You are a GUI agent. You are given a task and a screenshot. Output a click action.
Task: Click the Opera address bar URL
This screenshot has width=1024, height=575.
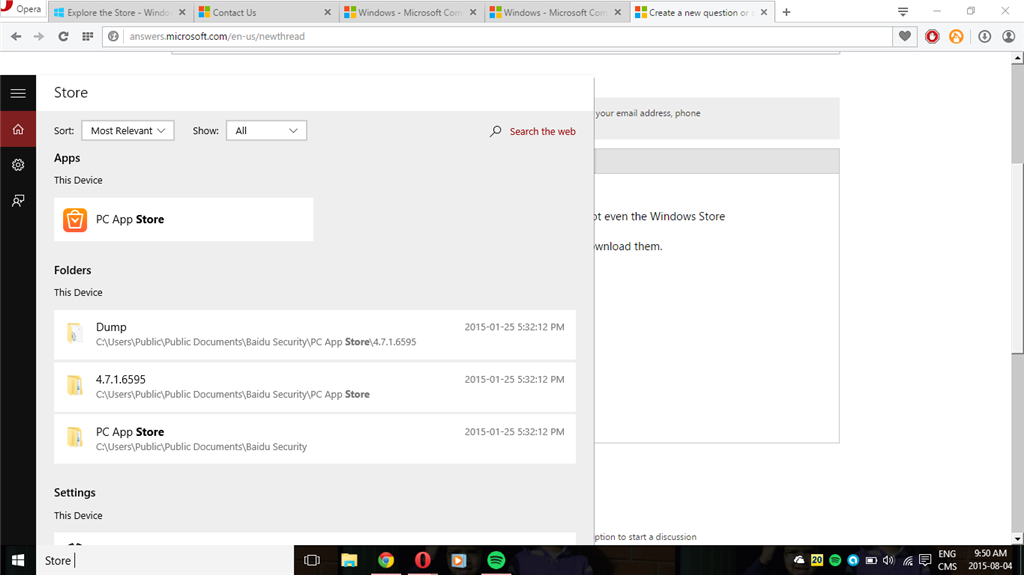pos(217,37)
